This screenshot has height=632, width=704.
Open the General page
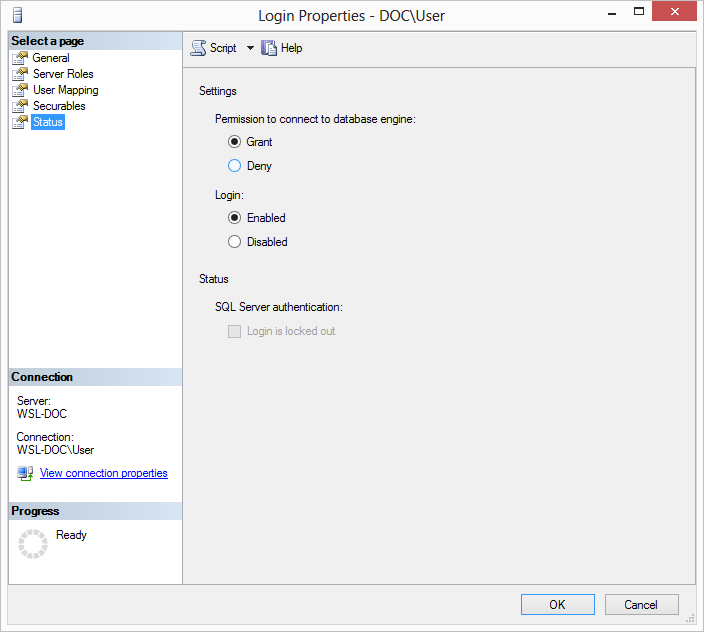tap(51, 58)
